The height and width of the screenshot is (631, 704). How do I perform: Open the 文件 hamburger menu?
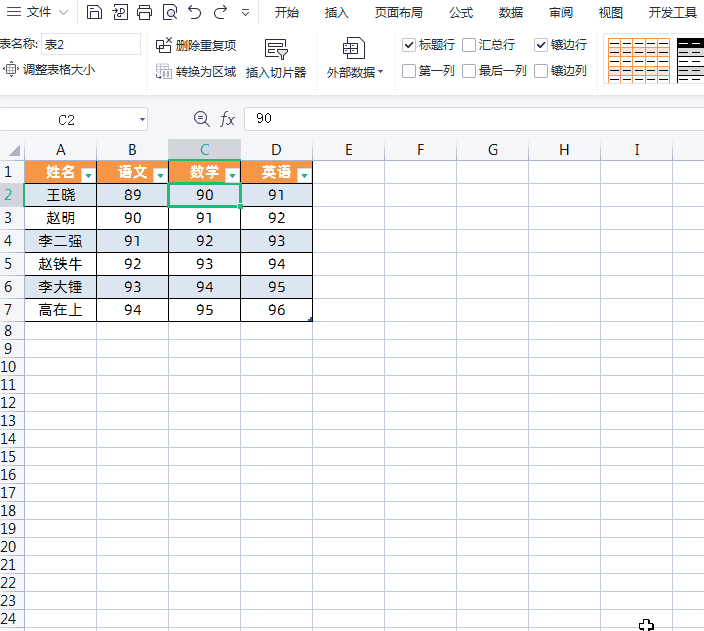pos(14,12)
